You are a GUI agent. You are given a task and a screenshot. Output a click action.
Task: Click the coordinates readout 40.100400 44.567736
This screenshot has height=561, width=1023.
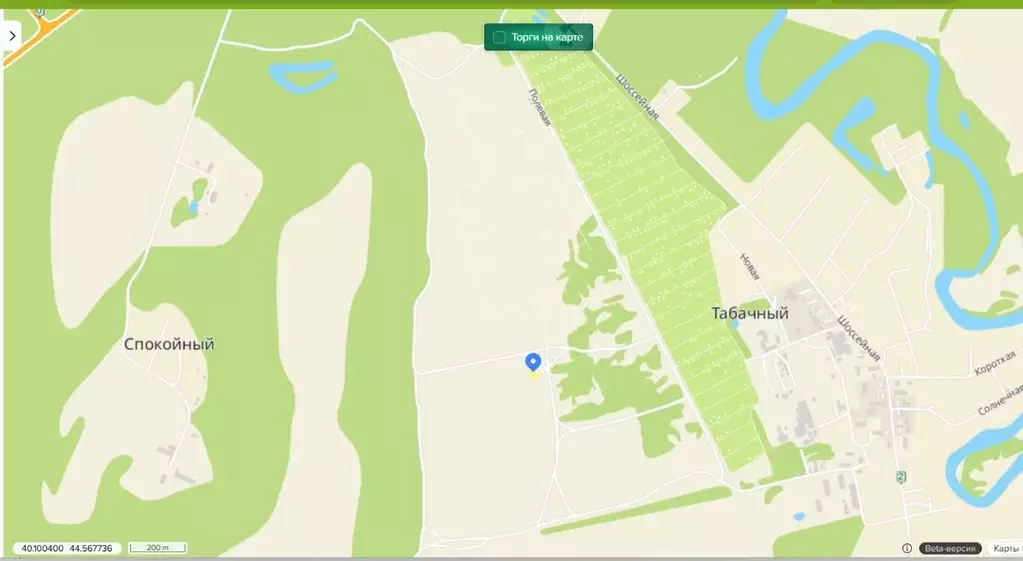click(x=67, y=548)
